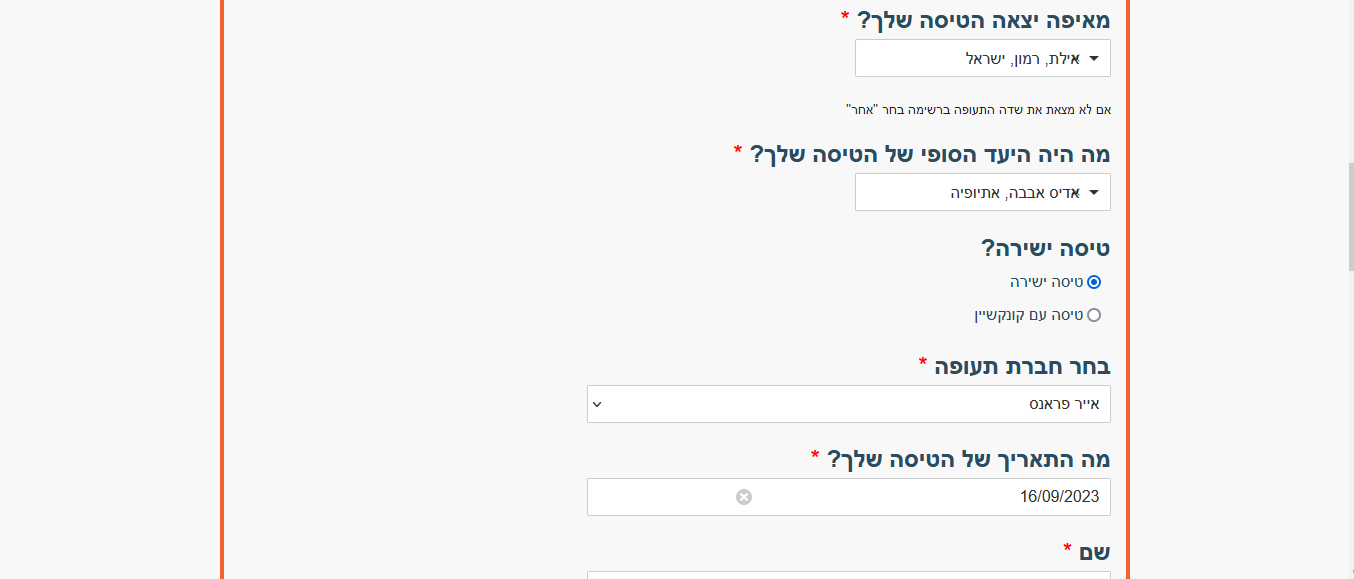The image size is (1354, 579).
Task: Click the selected destination 'אדיס אבבה, אתיופיה'
Action: click(x=1015, y=193)
